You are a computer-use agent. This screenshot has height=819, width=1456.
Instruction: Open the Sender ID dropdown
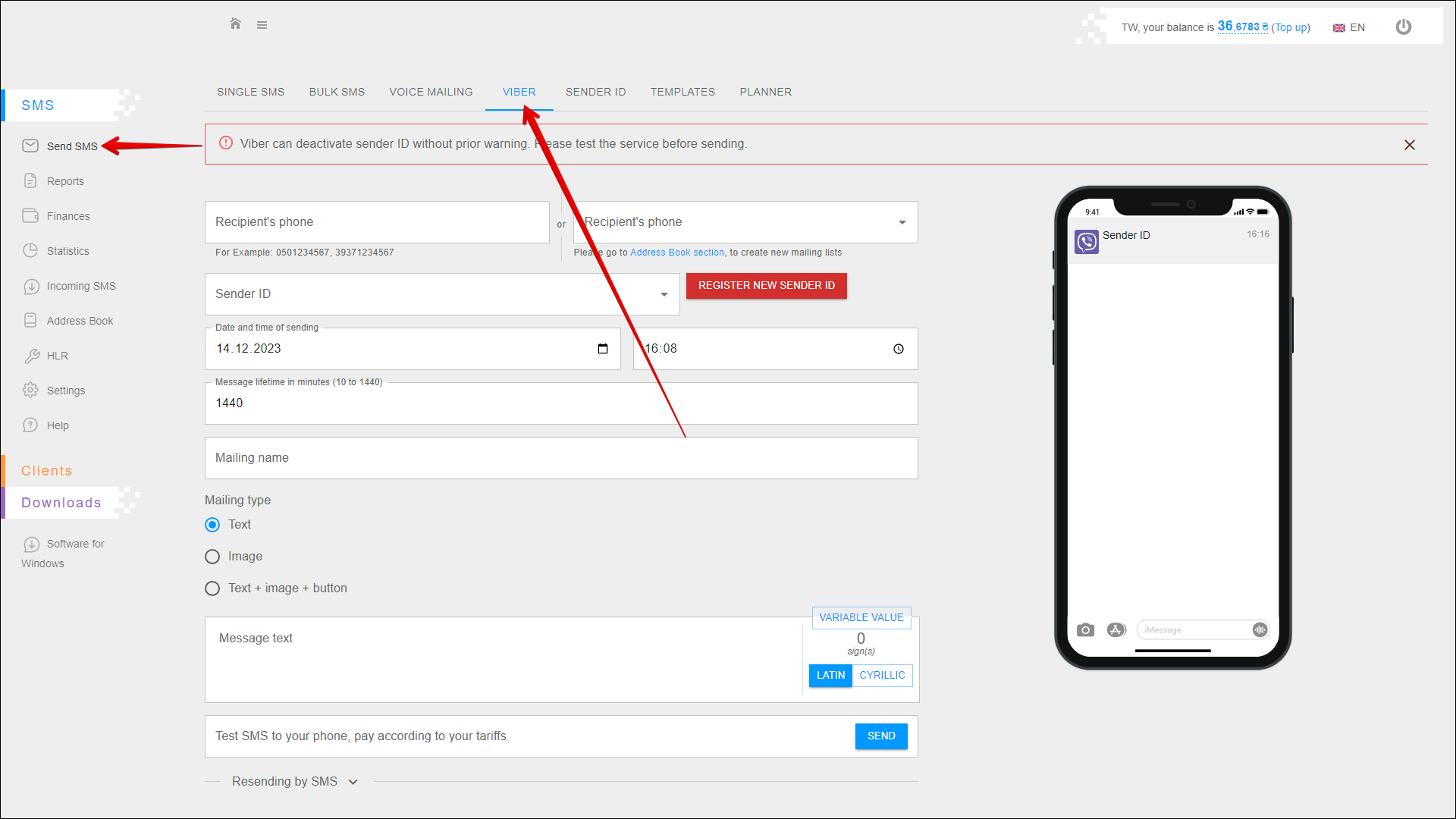[x=442, y=294]
